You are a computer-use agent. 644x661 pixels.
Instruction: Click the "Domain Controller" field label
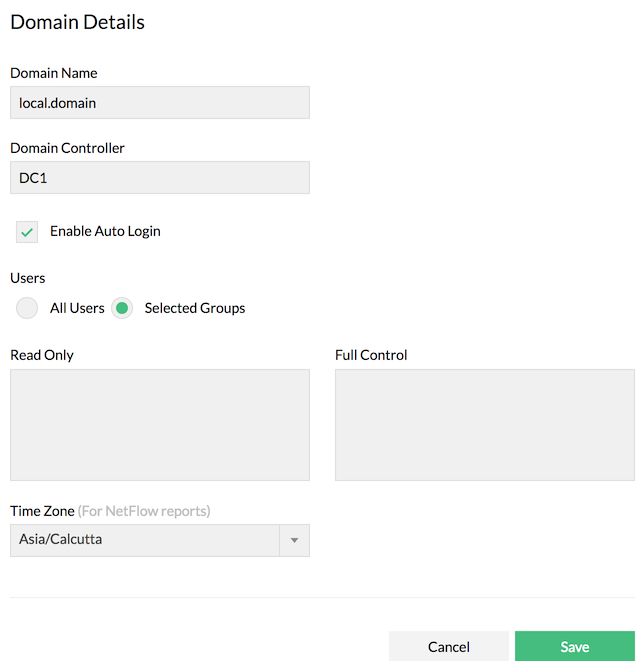coord(67,148)
